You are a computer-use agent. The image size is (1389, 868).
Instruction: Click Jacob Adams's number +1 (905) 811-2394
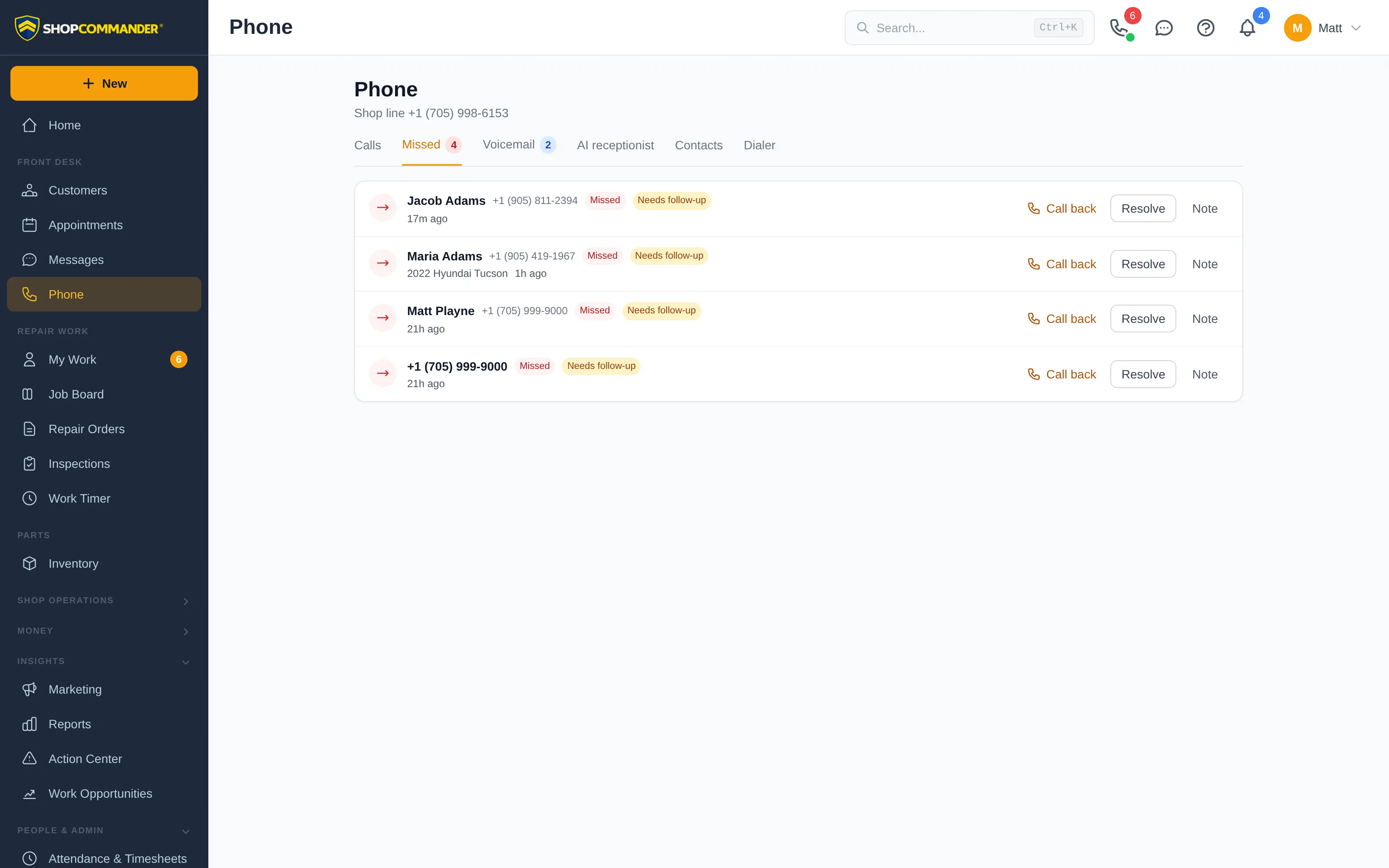pos(534,201)
